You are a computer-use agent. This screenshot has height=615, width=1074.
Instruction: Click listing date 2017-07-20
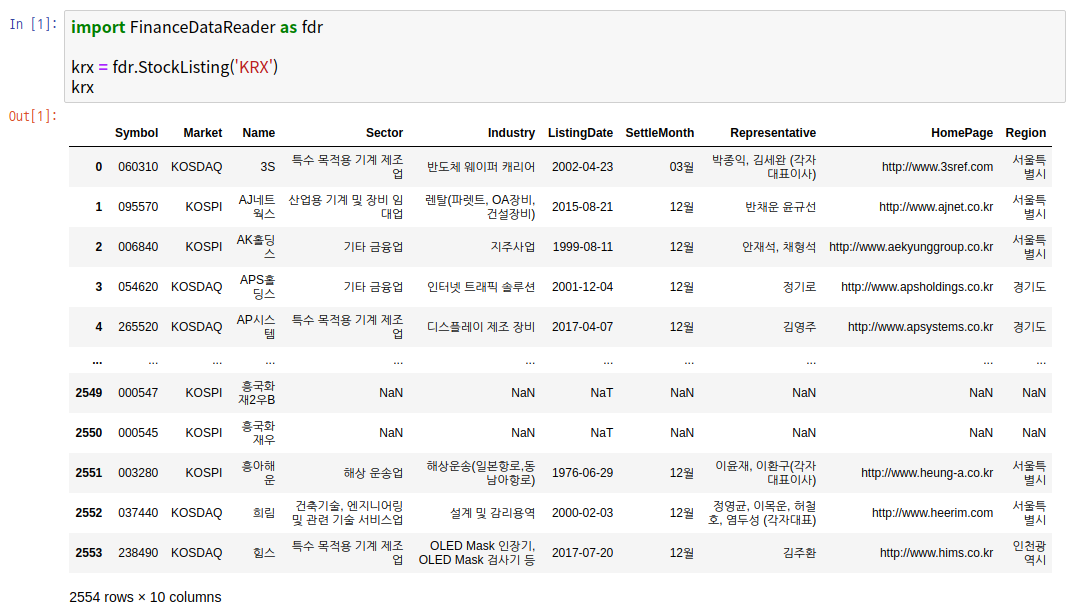tap(582, 553)
